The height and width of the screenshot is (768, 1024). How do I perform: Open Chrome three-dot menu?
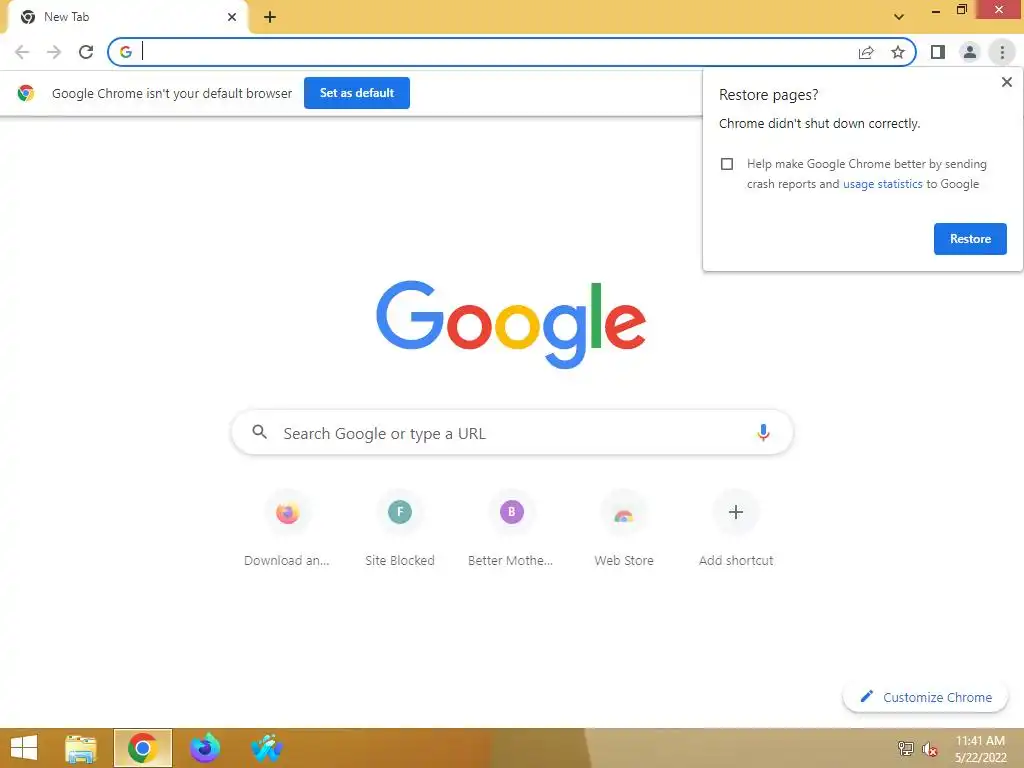point(1002,52)
